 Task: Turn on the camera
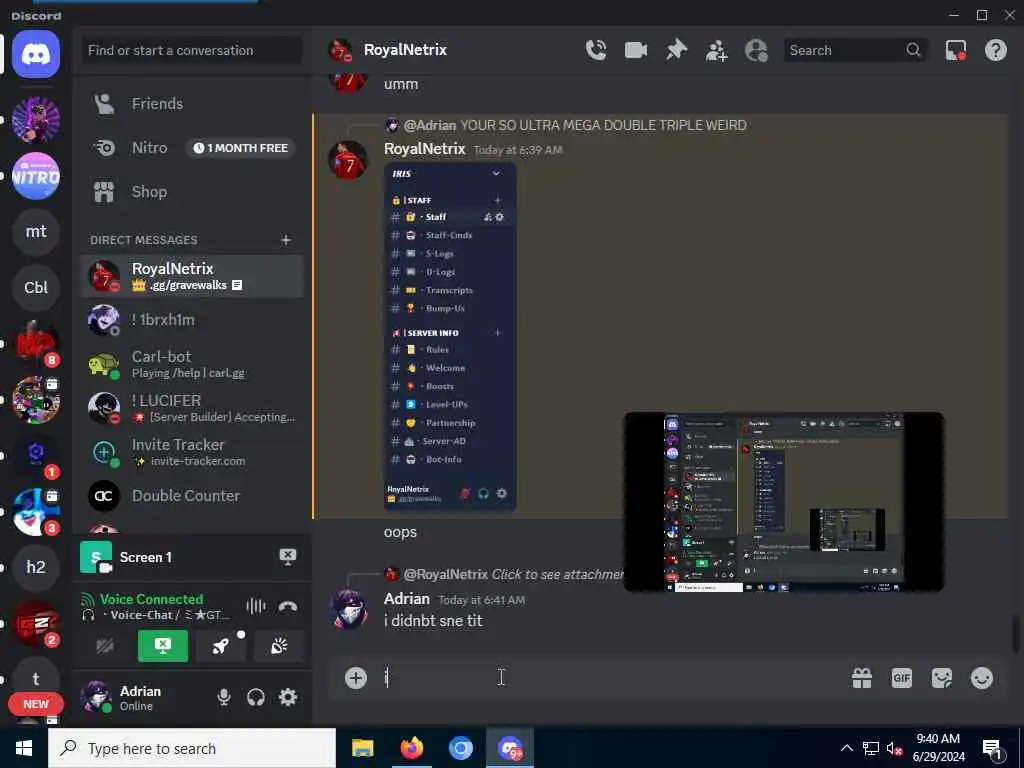tap(104, 646)
